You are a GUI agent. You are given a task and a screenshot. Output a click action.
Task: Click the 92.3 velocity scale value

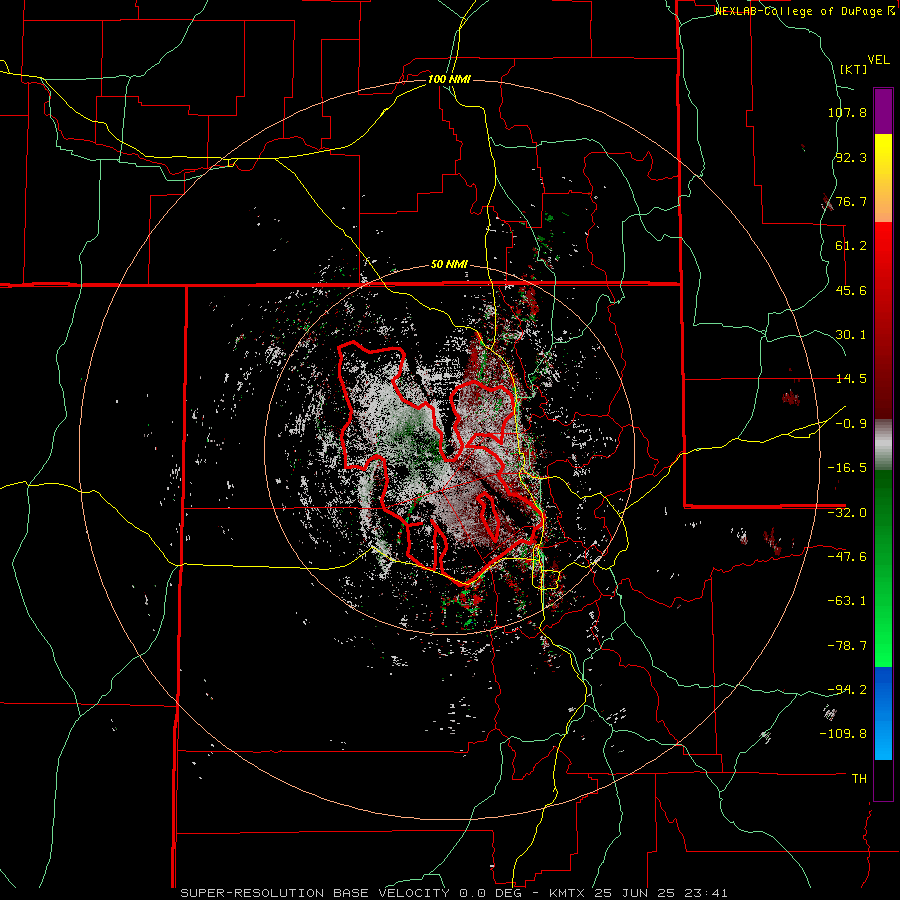coord(851,157)
